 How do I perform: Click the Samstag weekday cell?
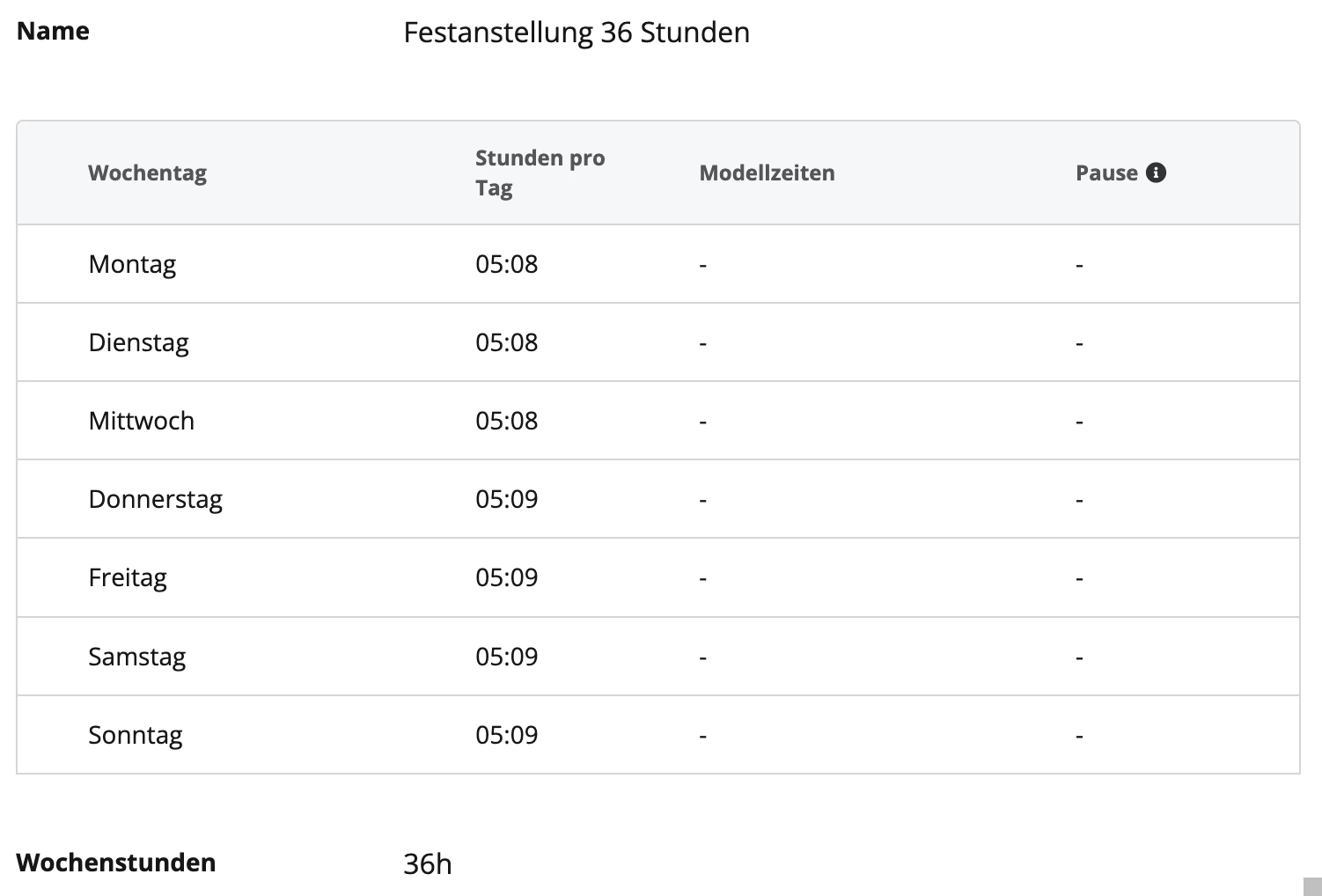[136, 657]
